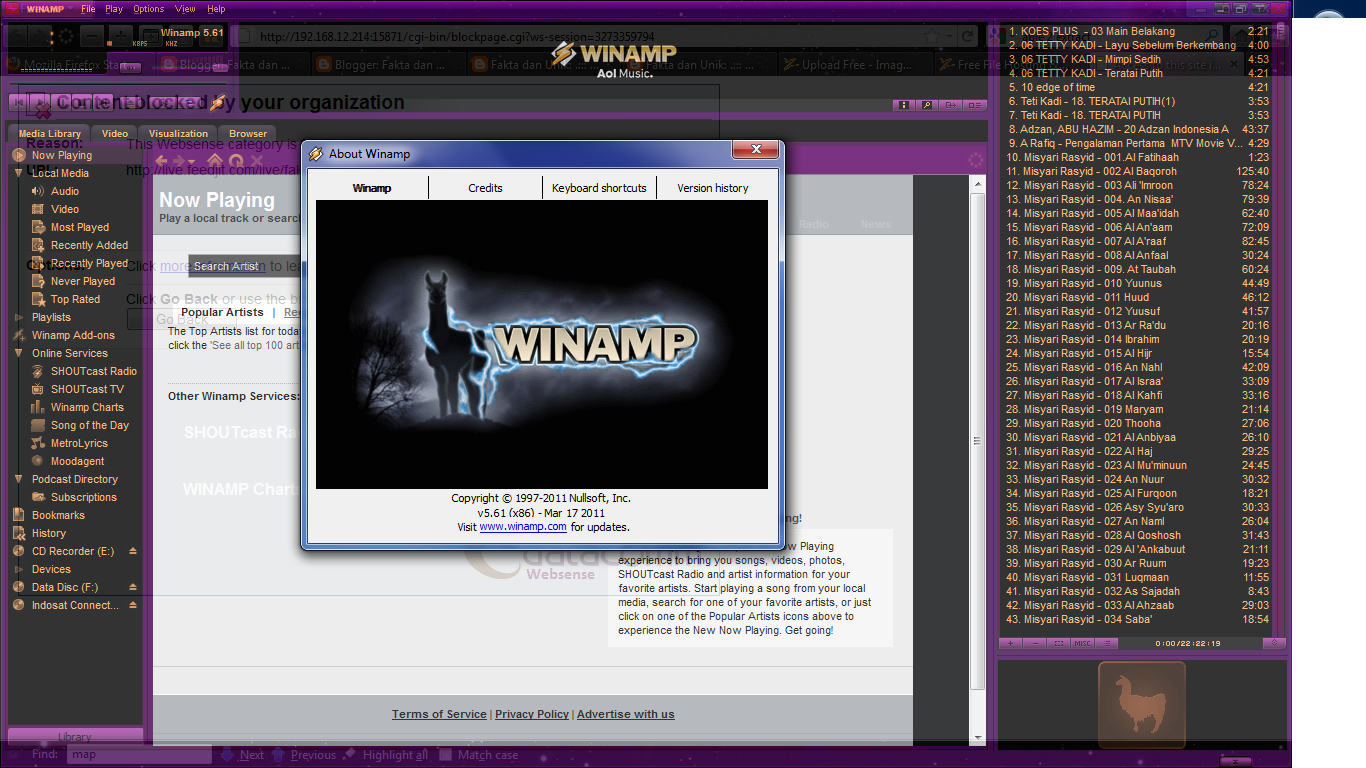This screenshot has height=768, width=1366.
Task: Click the playlist remove (−) button
Action: pyautogui.click(x=1034, y=643)
